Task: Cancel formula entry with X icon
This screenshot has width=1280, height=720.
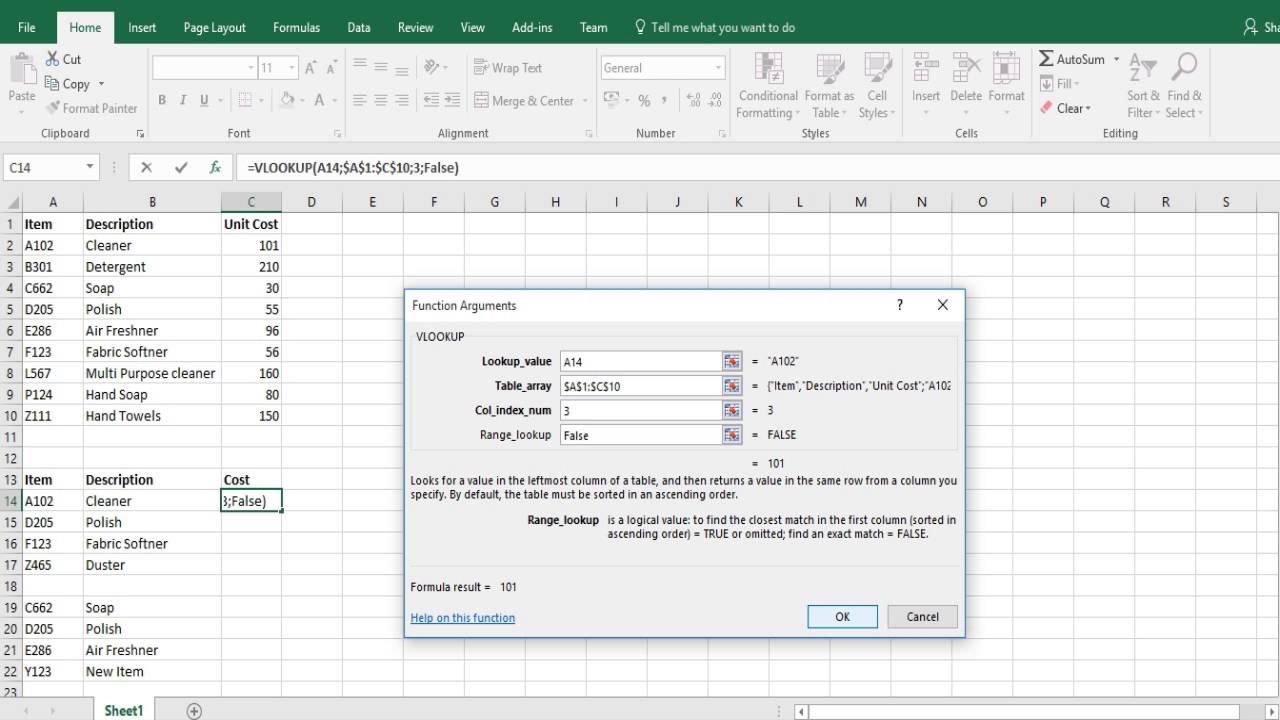Action: click(147, 168)
